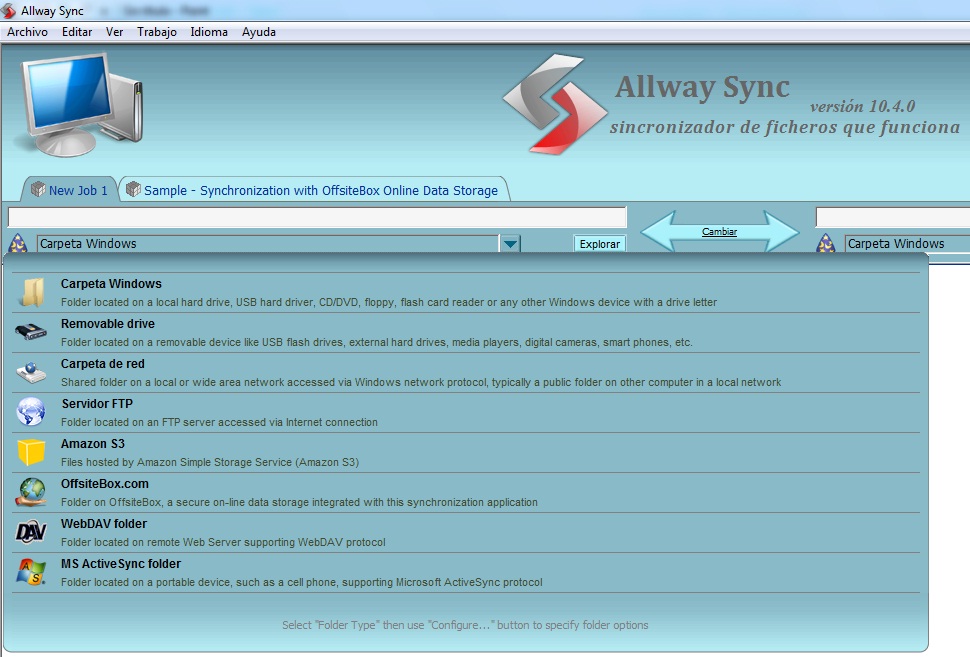970x657 pixels.
Task: Select the Servidor FTP option title
Action: [97, 404]
